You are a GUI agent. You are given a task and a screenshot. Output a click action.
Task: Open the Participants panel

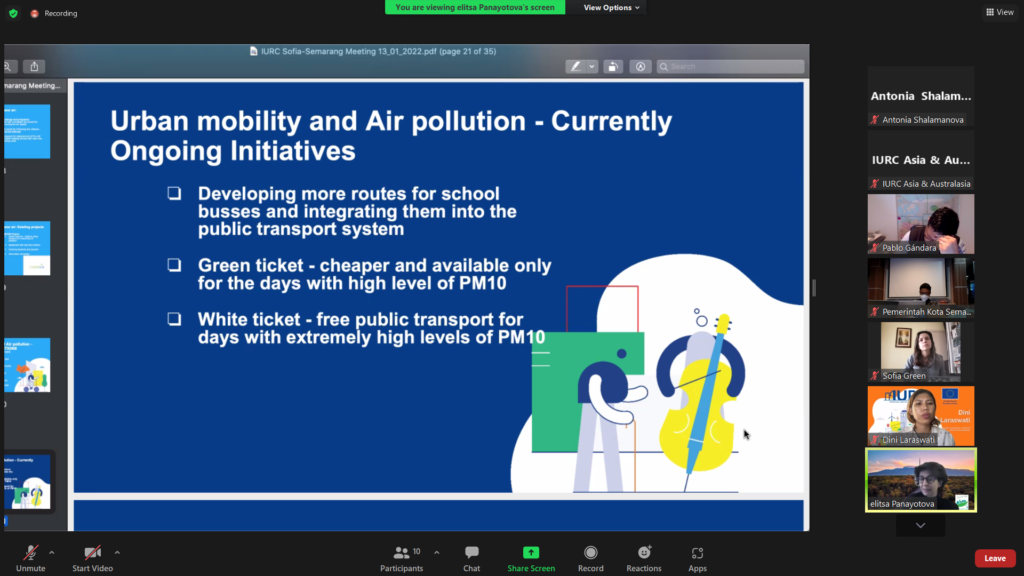point(401,553)
